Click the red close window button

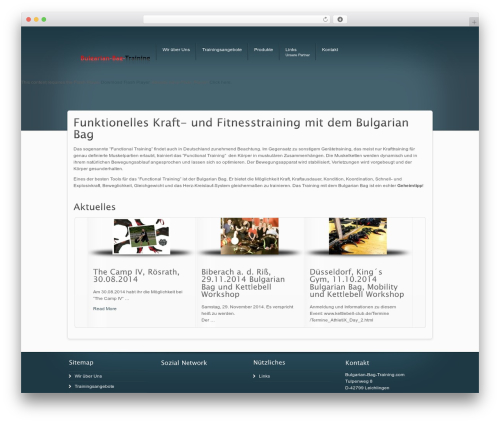click(29, 20)
